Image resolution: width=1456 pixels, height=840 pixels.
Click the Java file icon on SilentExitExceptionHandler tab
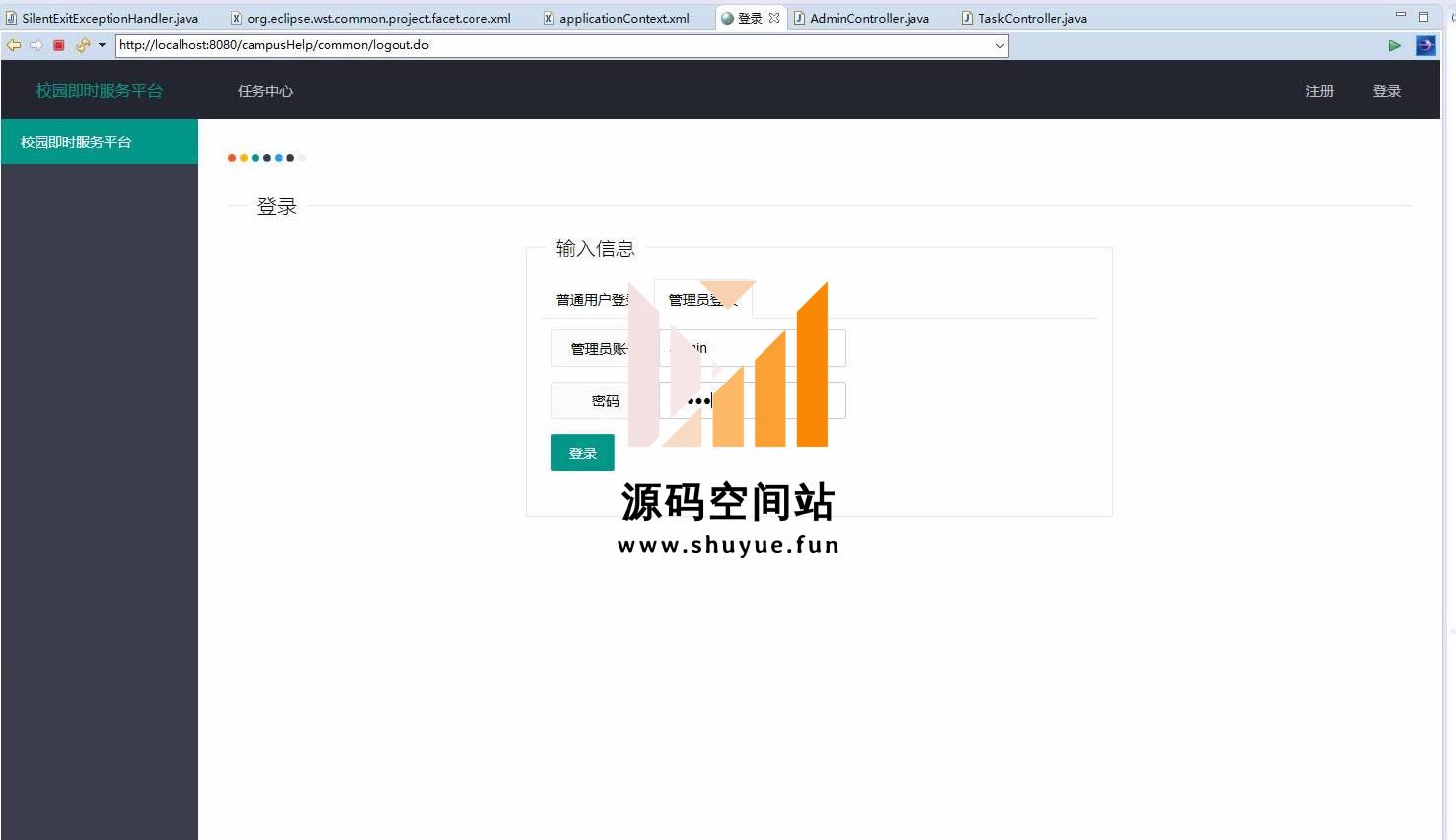click(x=11, y=18)
